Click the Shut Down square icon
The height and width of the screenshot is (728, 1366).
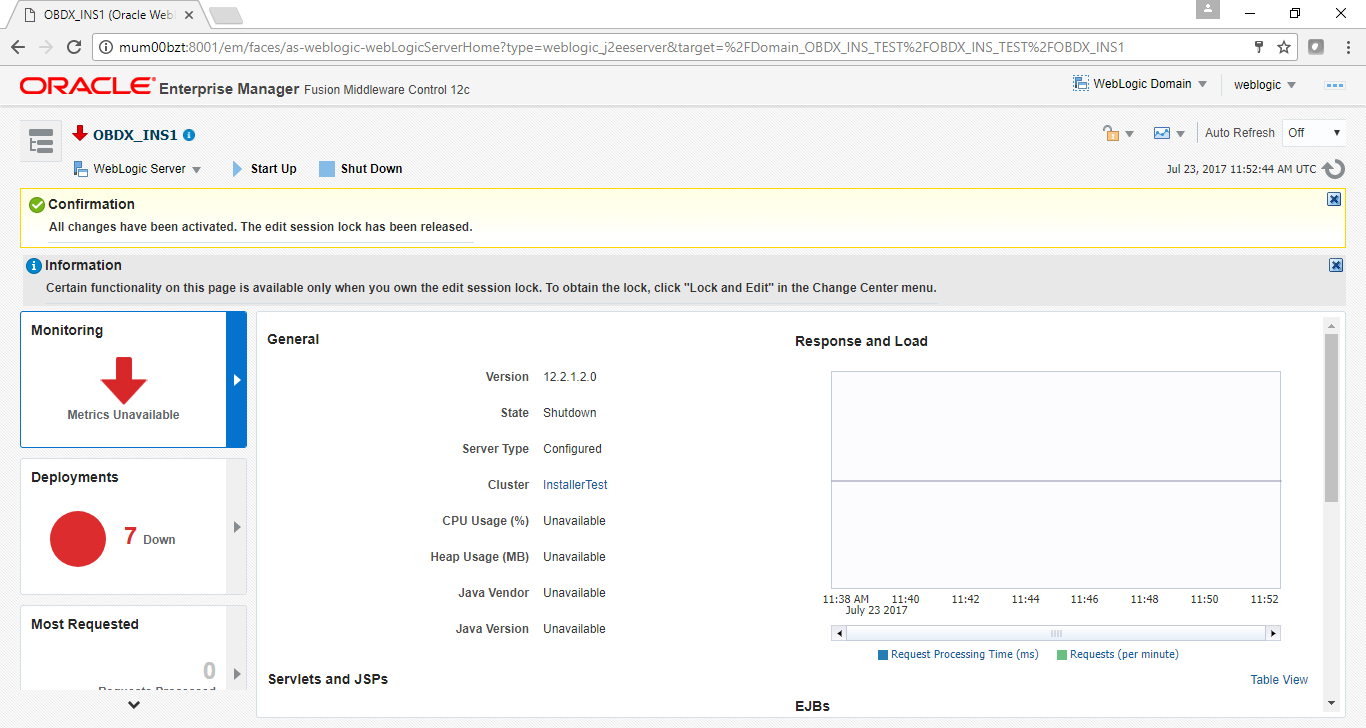(x=326, y=169)
